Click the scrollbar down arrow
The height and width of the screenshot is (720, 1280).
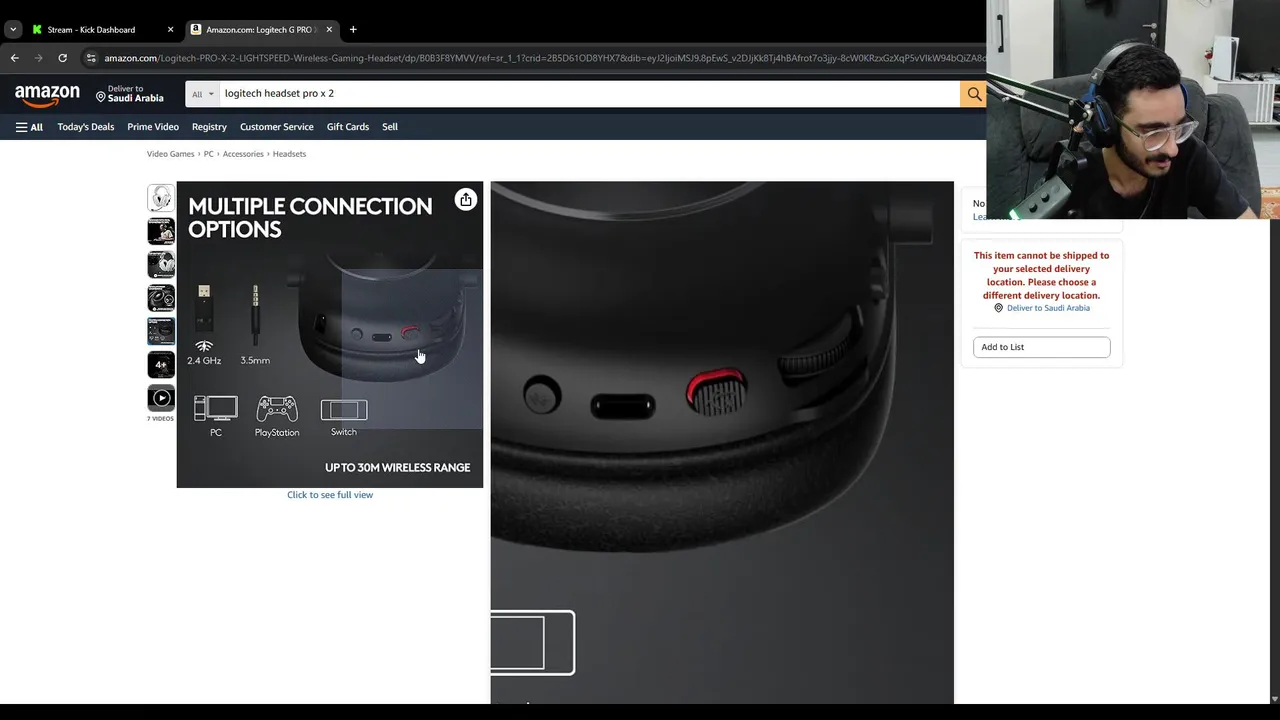pyautogui.click(x=1273, y=698)
